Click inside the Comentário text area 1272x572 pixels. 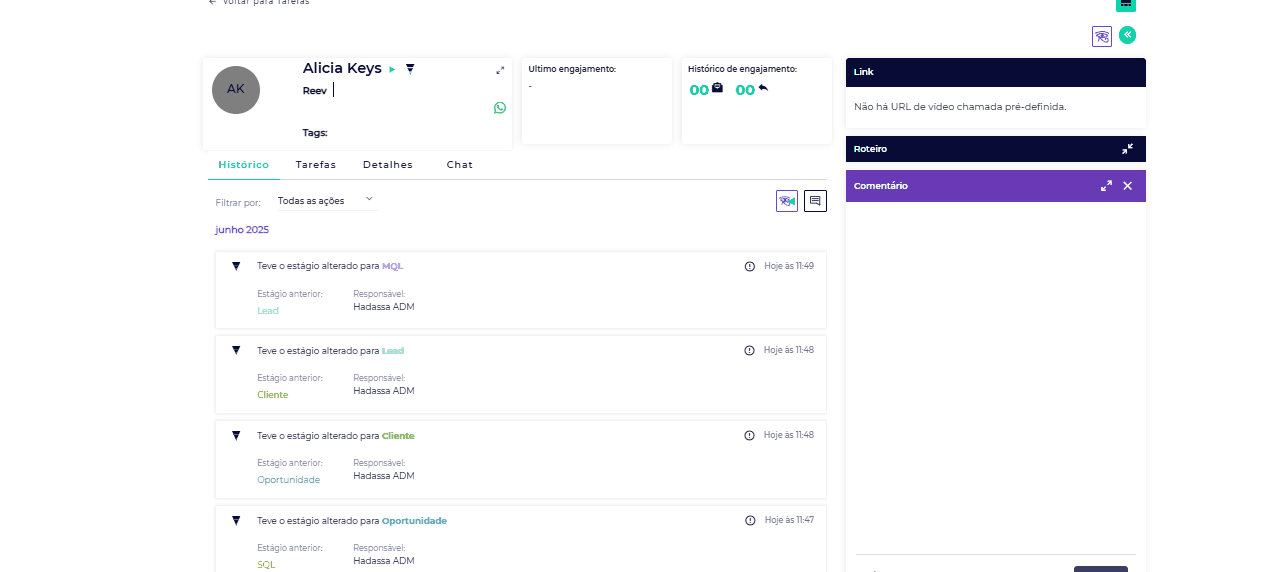point(996,377)
